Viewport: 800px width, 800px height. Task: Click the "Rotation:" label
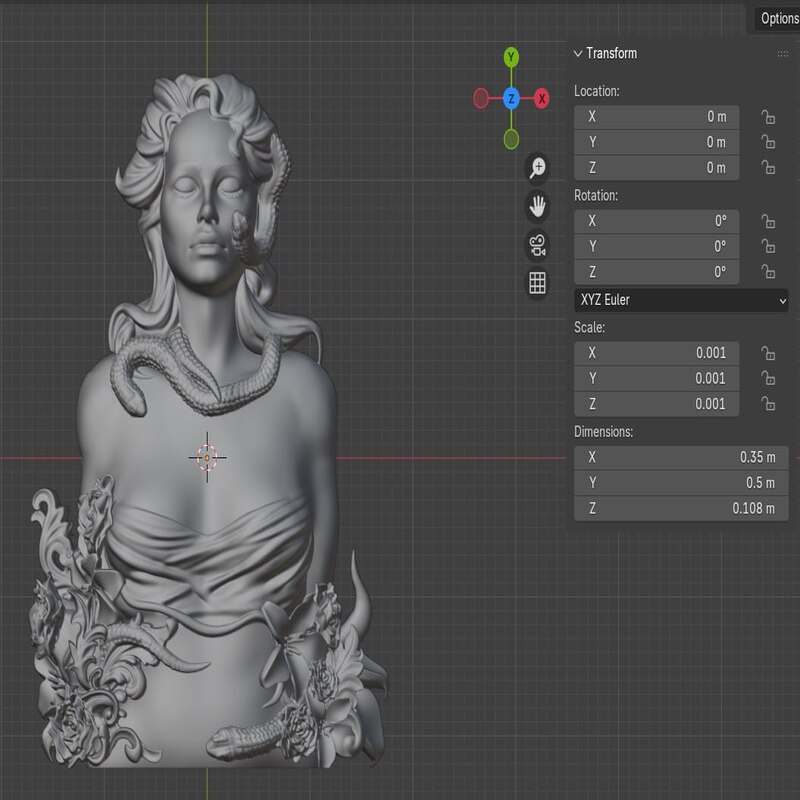click(595, 195)
